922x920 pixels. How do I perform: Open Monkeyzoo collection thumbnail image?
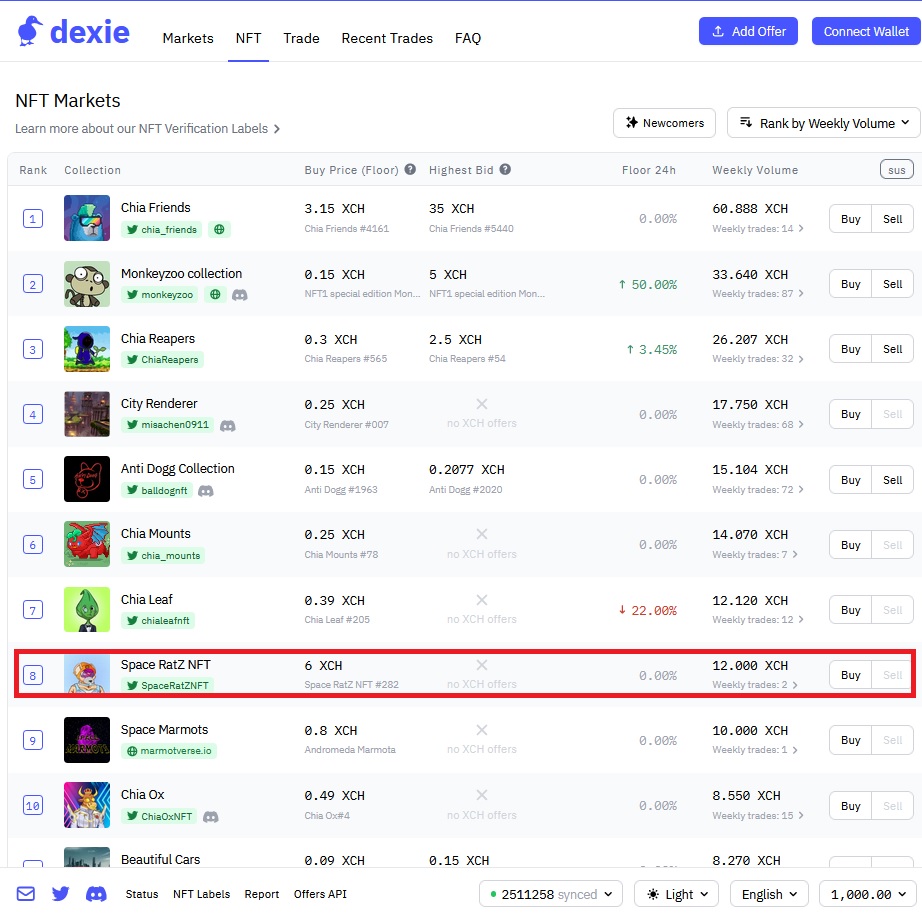click(x=86, y=283)
